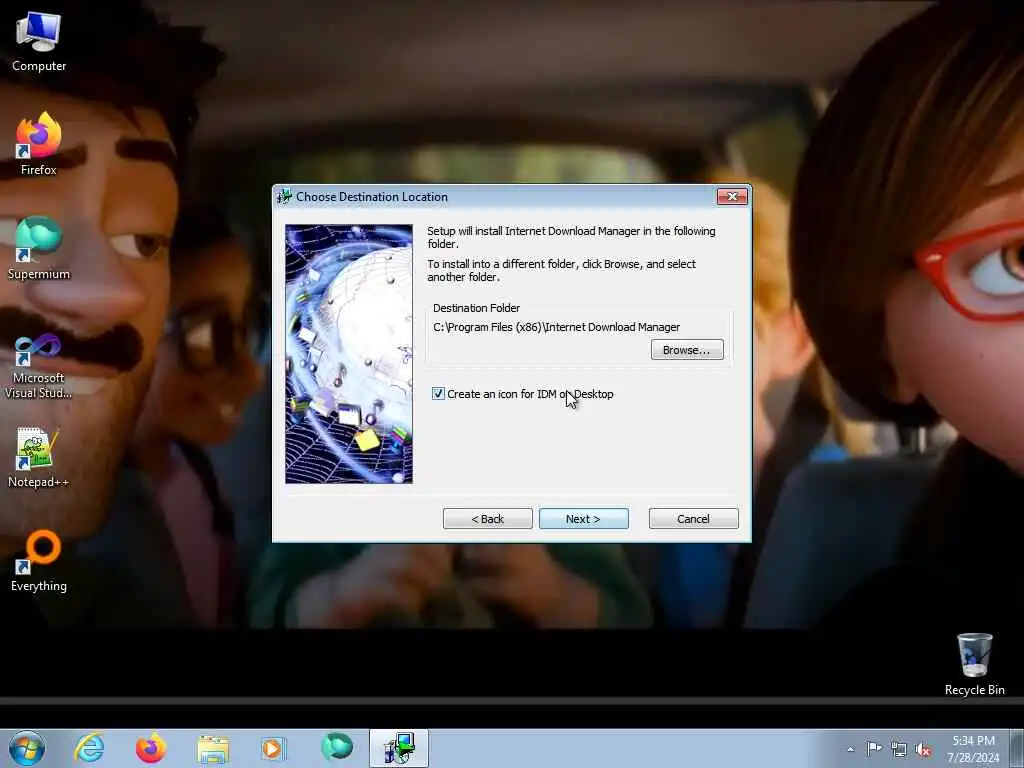Viewport: 1024px width, 768px height.
Task: Uncheck Create an icon for IDM on Desktop
Action: tap(438, 394)
